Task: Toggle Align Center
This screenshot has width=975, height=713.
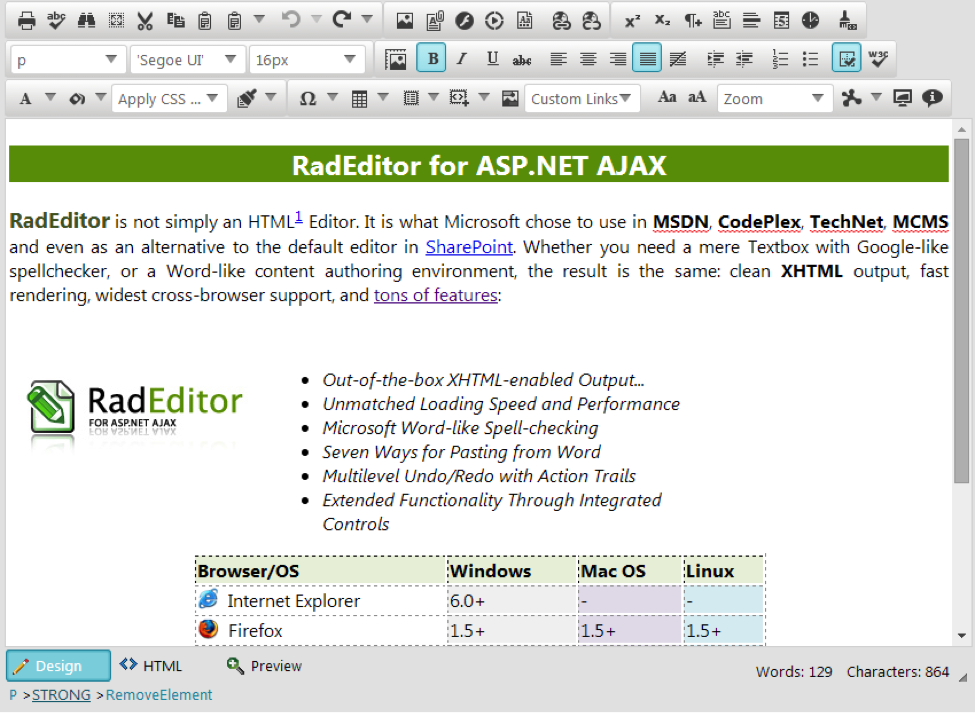Action: 588,59
